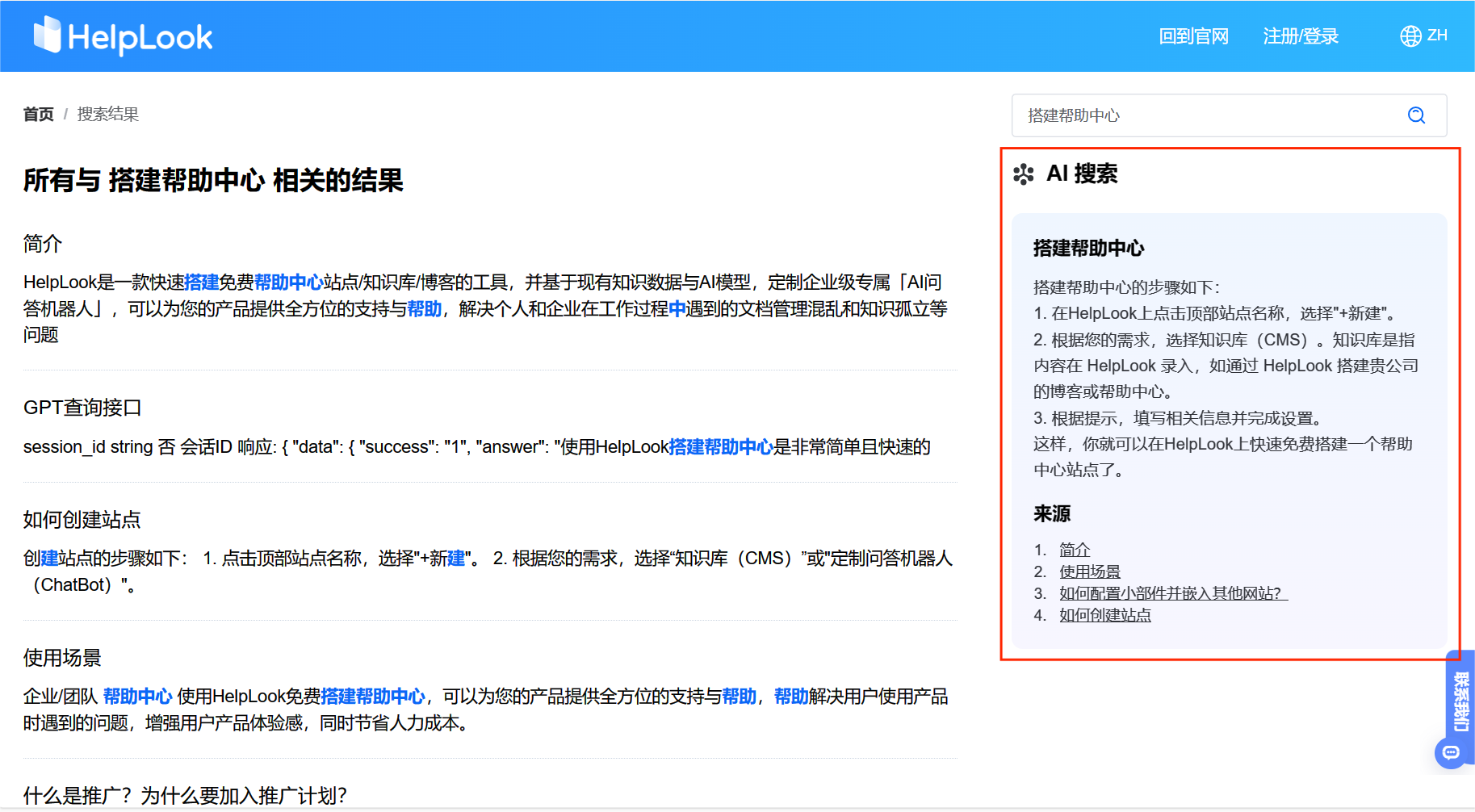Viewport: 1475px width, 812px height.
Task: Select 回到官网 in the top menu
Action: pos(1194,36)
